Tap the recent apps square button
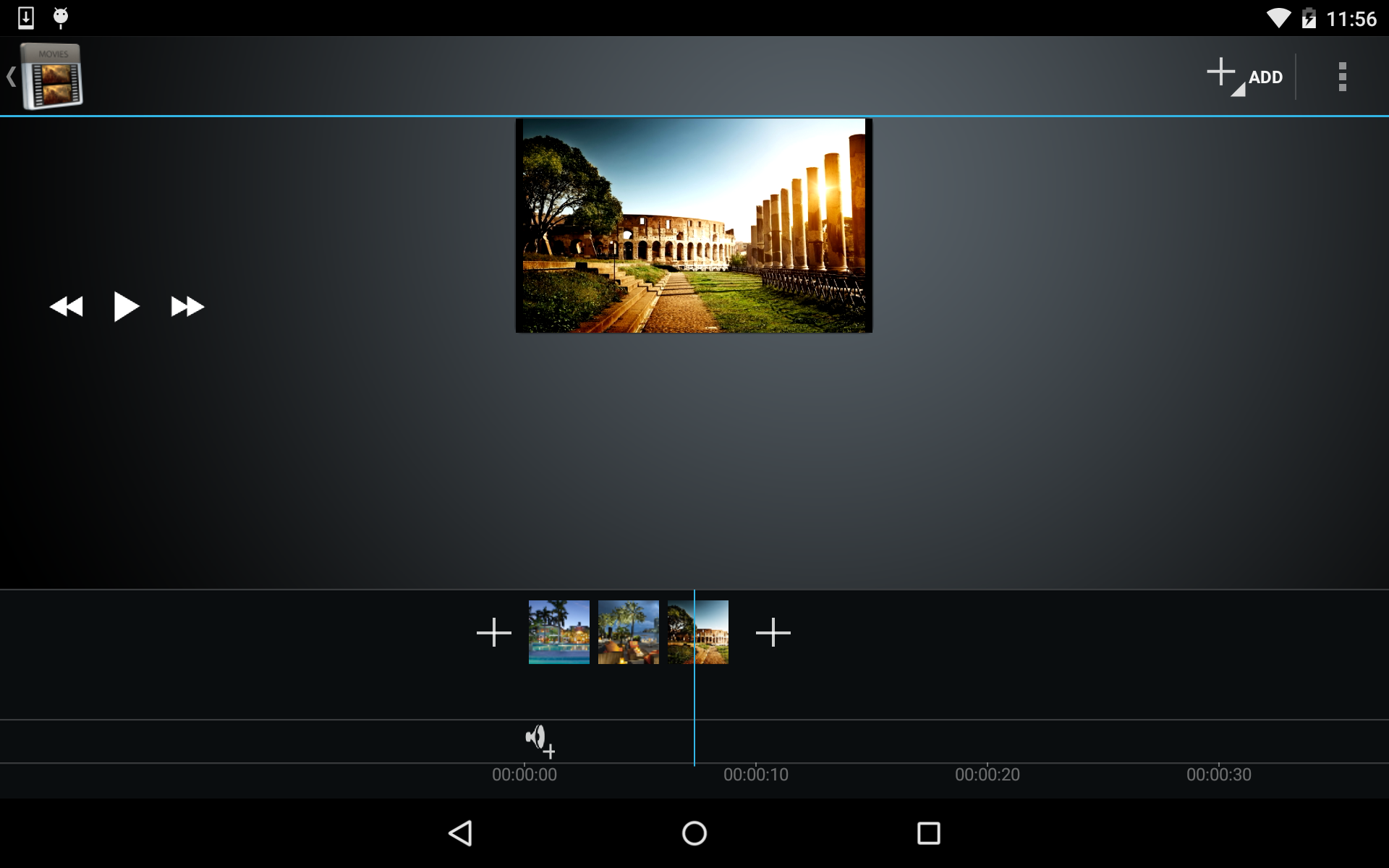Screen dimensions: 1389x868 click(928, 833)
